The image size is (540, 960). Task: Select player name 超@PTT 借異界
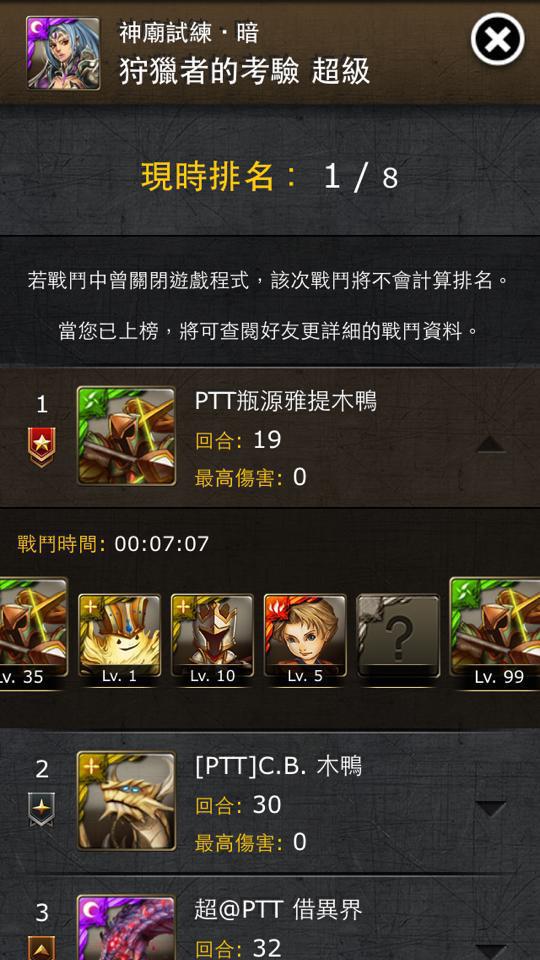[x=279, y=910]
